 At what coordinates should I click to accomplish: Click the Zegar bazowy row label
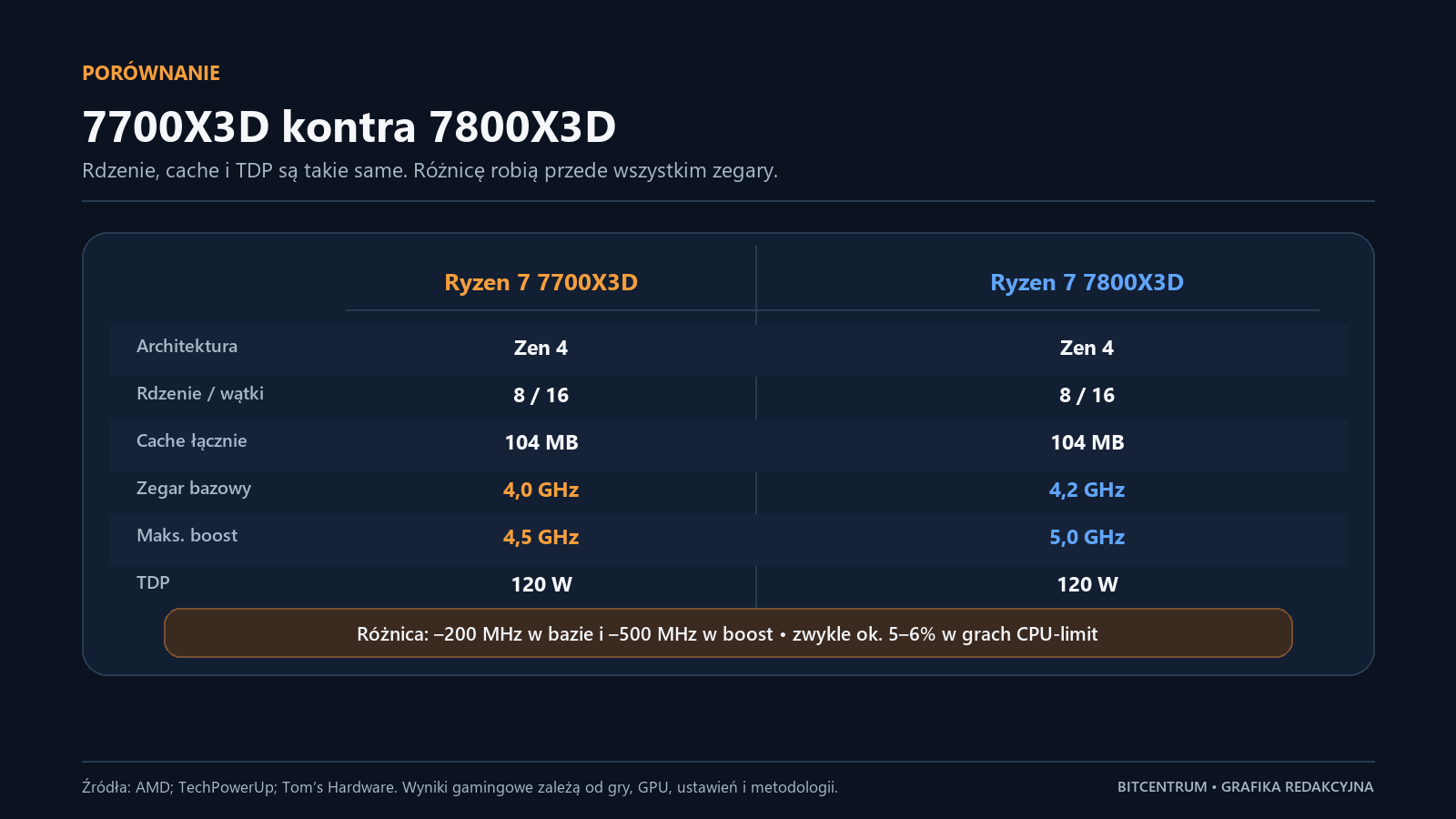[x=194, y=489]
